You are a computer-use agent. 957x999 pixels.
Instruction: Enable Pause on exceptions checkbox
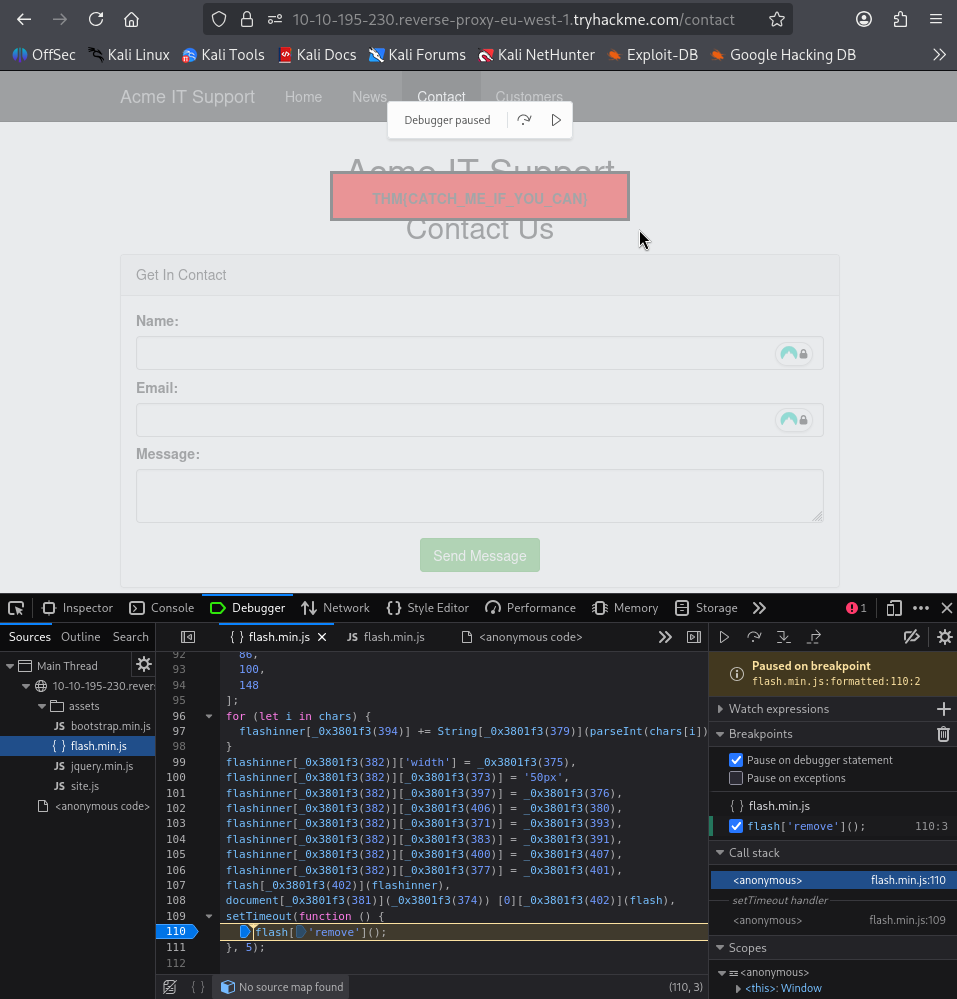click(x=736, y=778)
